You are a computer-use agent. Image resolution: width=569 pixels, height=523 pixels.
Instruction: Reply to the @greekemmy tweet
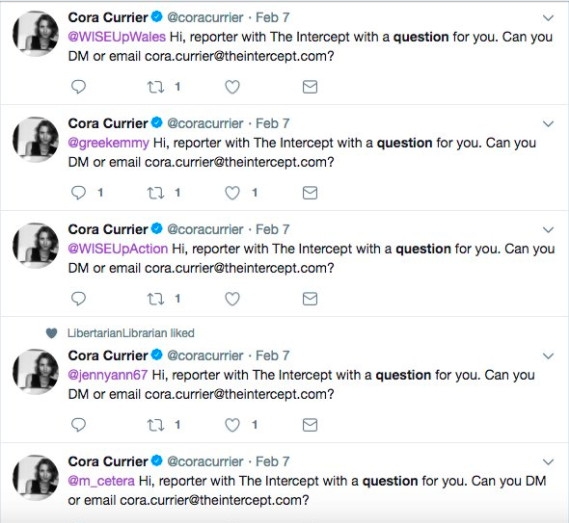(x=78, y=193)
